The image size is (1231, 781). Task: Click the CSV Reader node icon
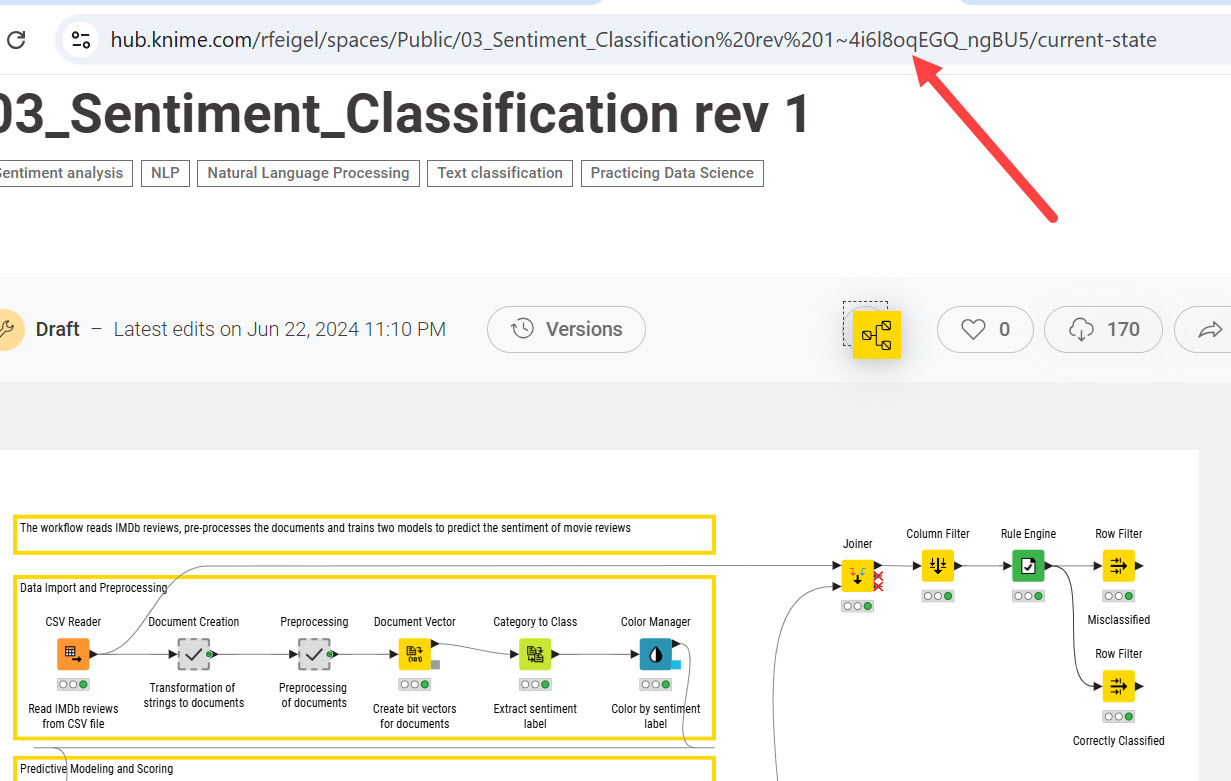(x=73, y=654)
